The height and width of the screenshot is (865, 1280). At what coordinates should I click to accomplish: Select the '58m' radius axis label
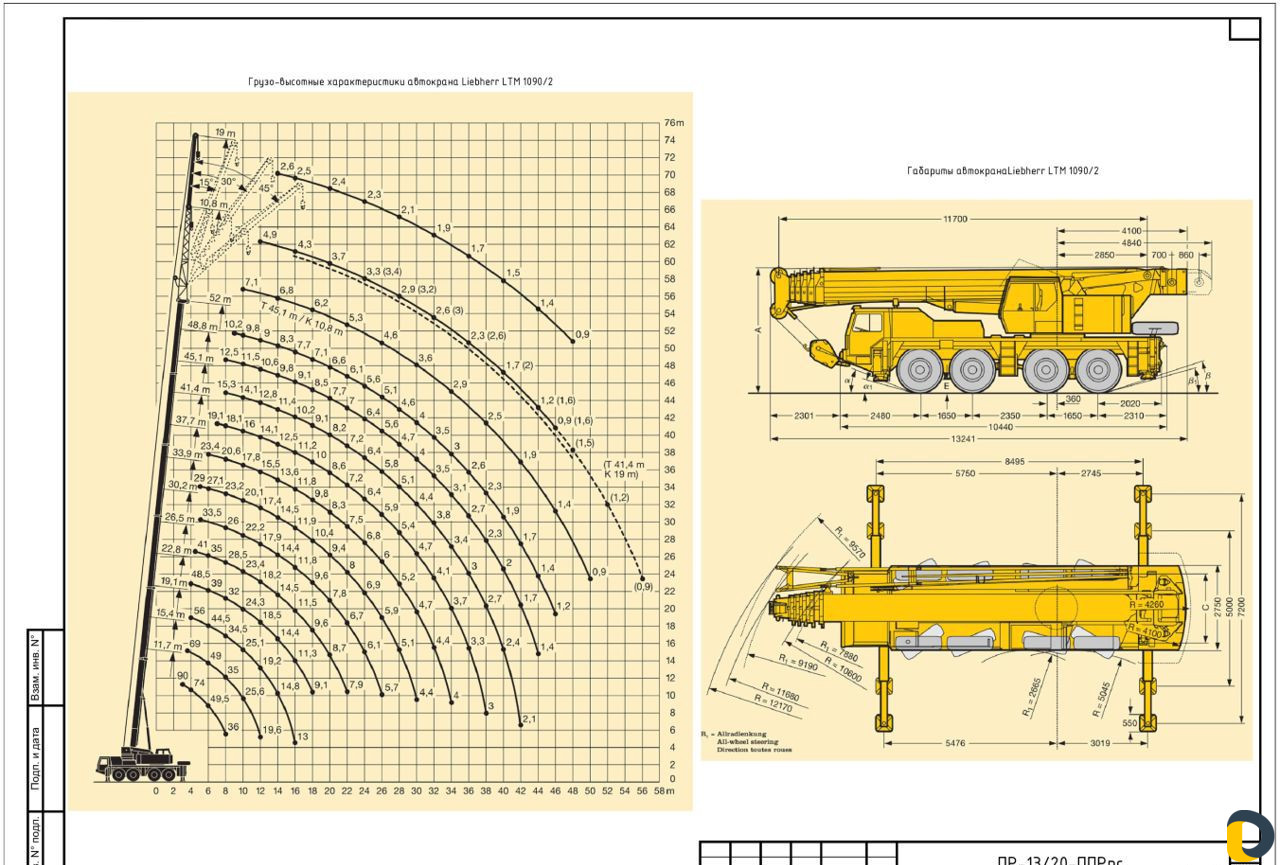(x=664, y=791)
